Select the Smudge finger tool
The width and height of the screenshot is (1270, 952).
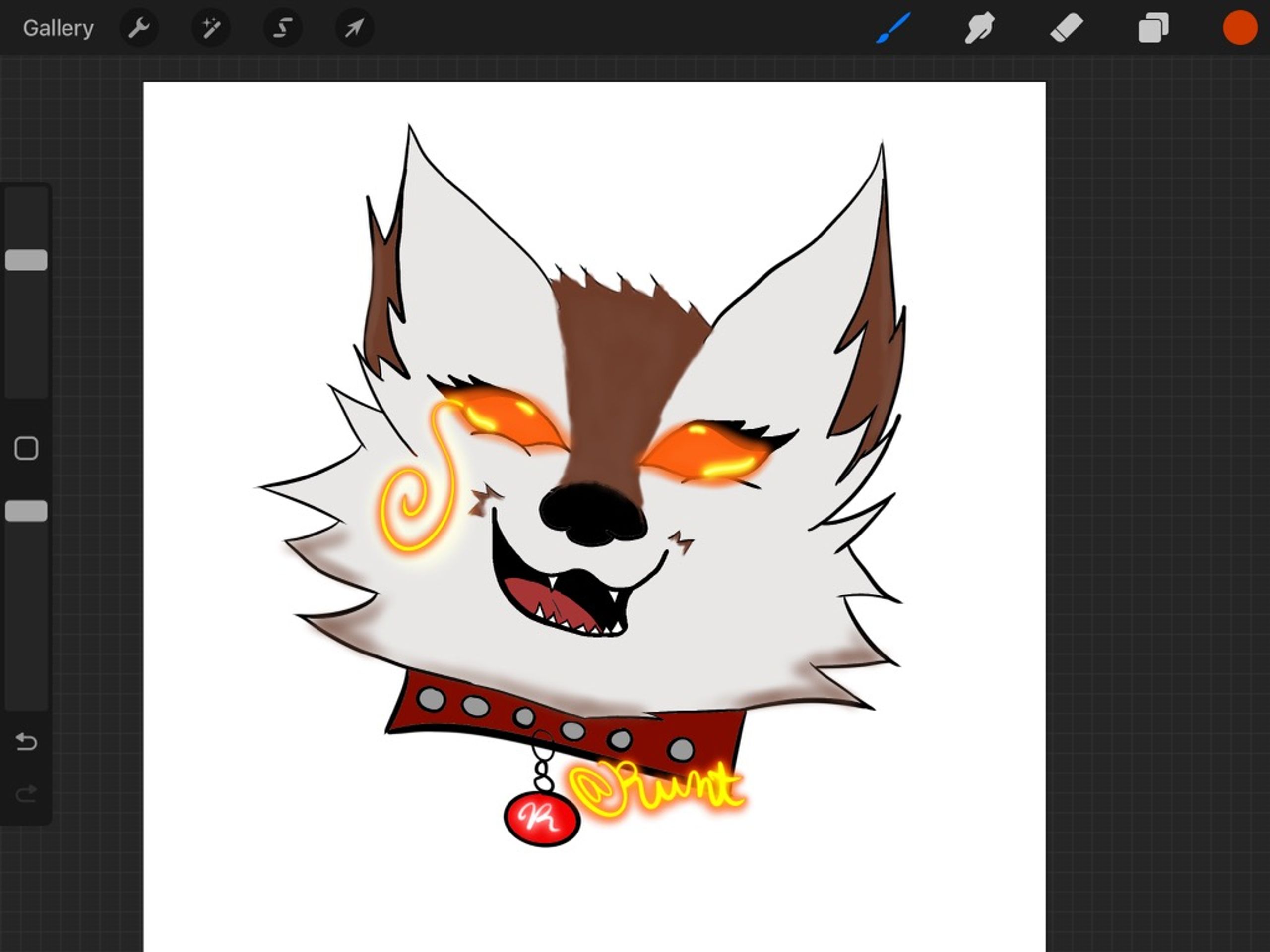979,28
